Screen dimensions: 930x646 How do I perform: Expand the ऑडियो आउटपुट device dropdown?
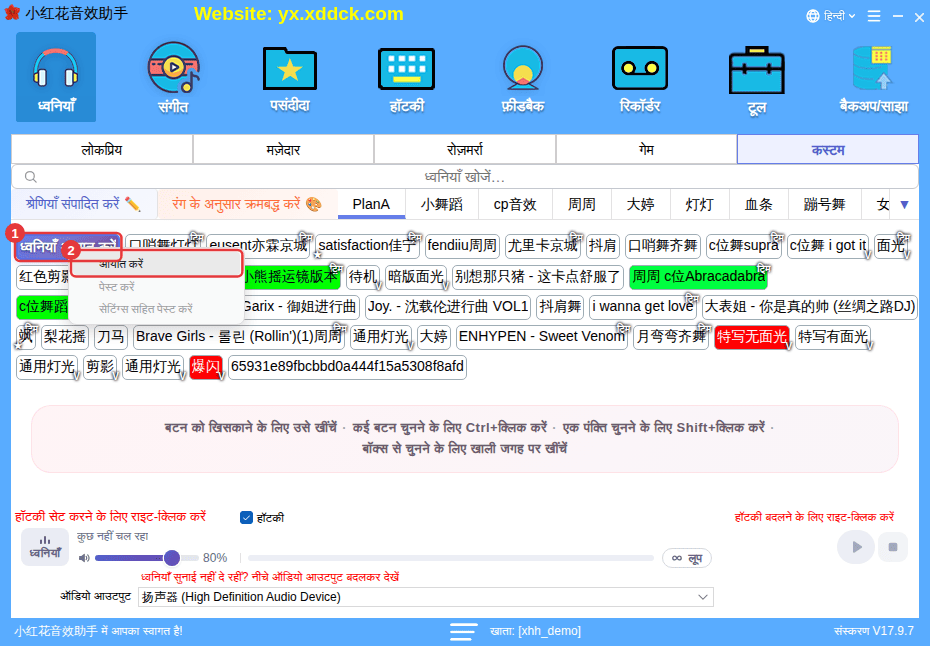click(x=703, y=597)
